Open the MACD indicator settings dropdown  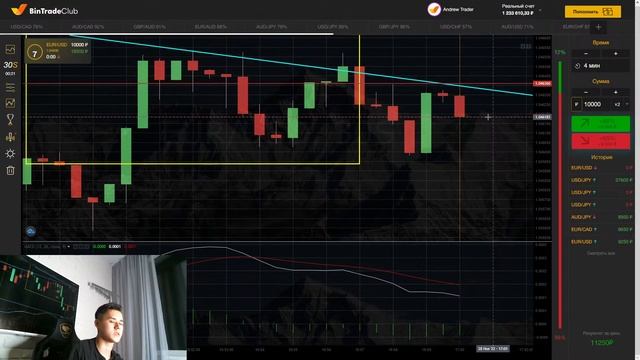tap(69, 247)
